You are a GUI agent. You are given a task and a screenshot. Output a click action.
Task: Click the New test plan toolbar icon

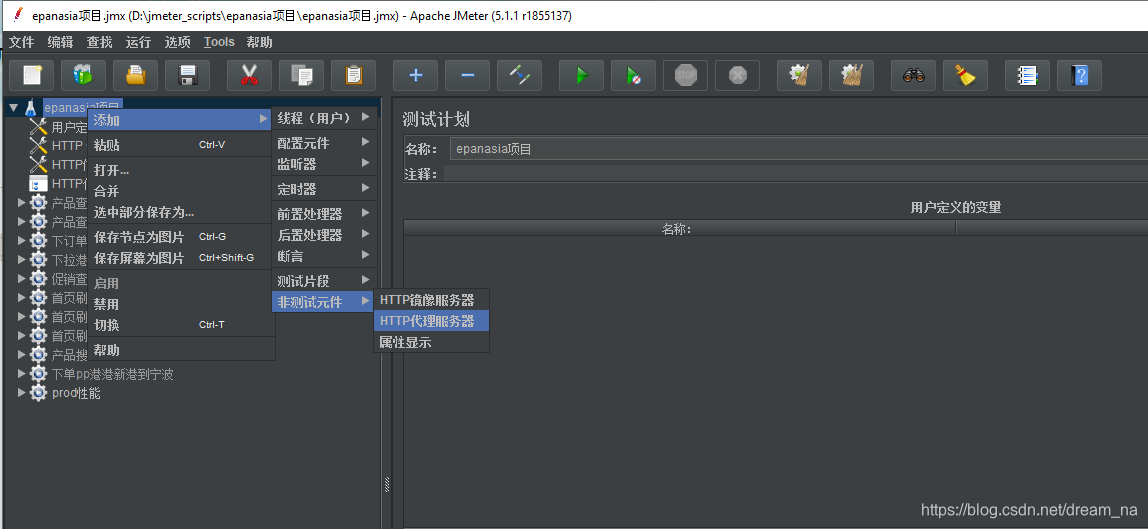pos(31,75)
